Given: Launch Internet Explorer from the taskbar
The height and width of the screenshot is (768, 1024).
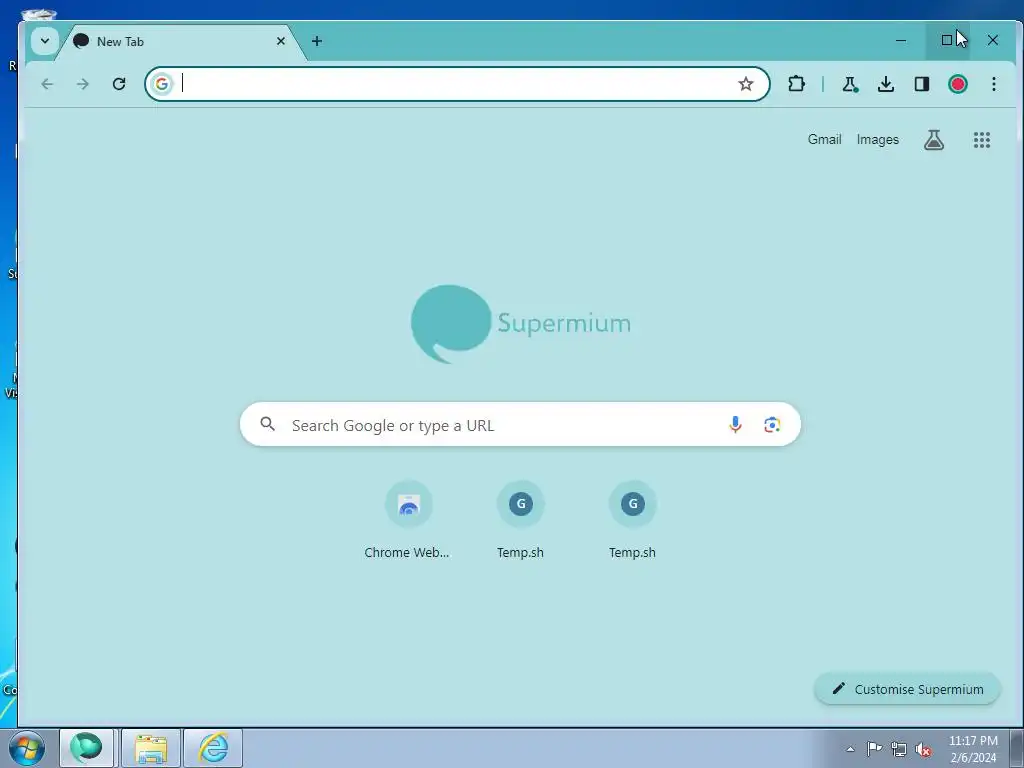Looking at the screenshot, I should click(x=214, y=748).
